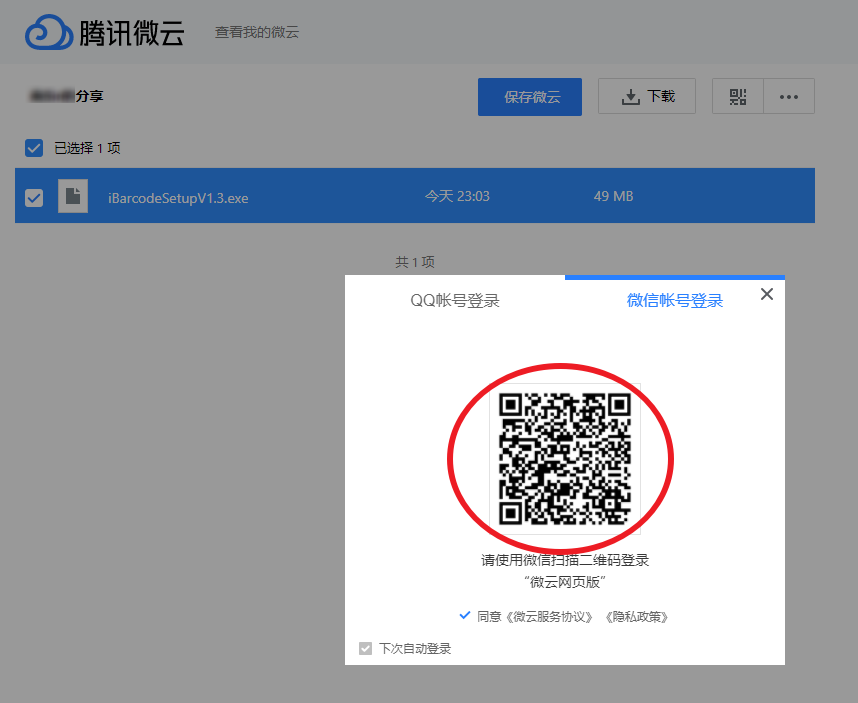Click the 今天 23:03 timestamp

pos(457,196)
